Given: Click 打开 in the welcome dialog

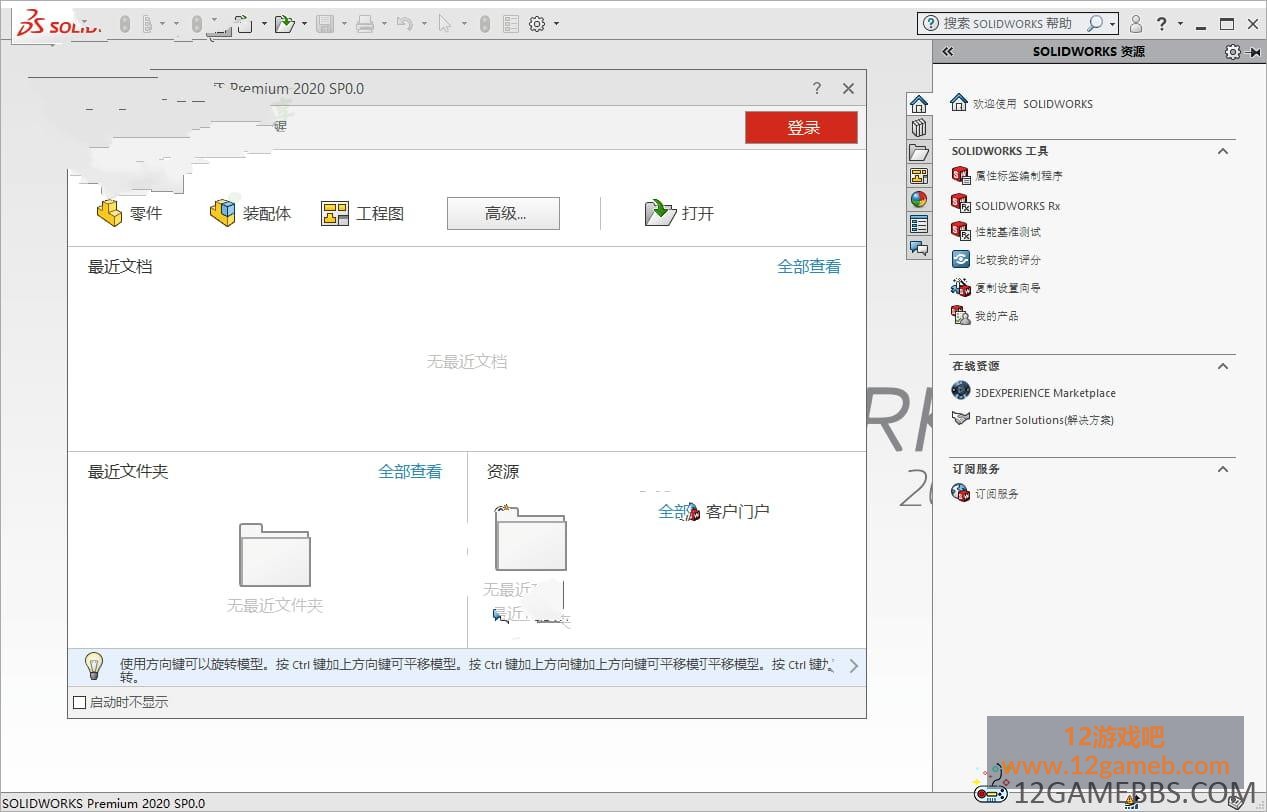Looking at the screenshot, I should pyautogui.click(x=680, y=213).
